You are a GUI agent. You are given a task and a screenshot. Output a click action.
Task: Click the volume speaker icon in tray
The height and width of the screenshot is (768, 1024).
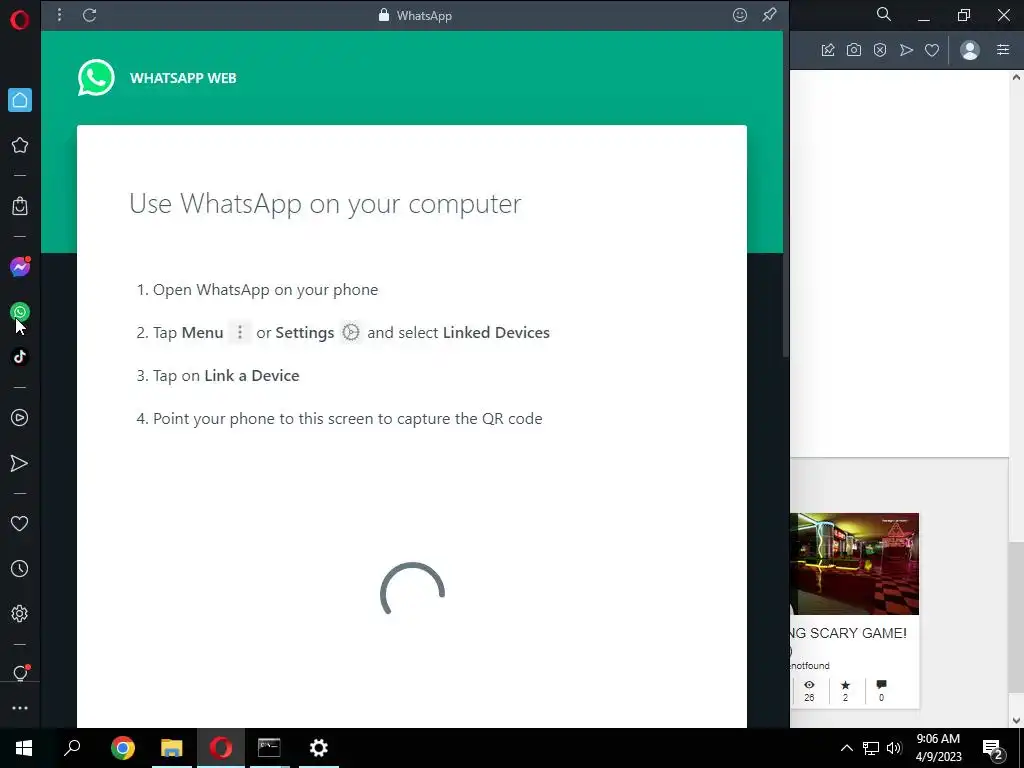[894, 748]
